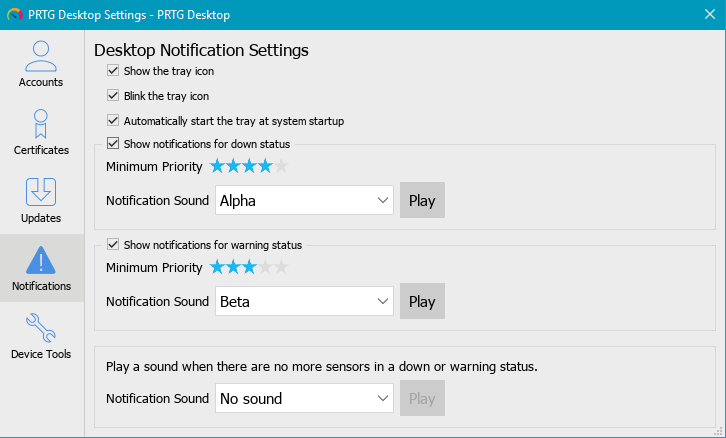Set down status priority to five stars

point(282,166)
